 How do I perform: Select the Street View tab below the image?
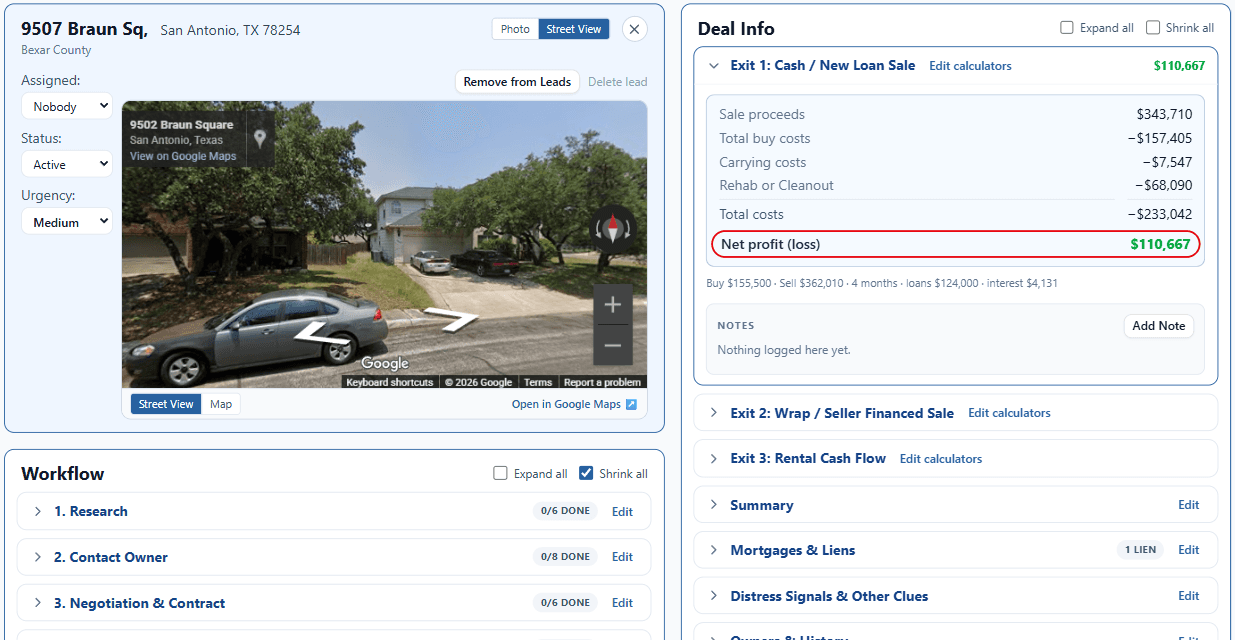(x=166, y=404)
